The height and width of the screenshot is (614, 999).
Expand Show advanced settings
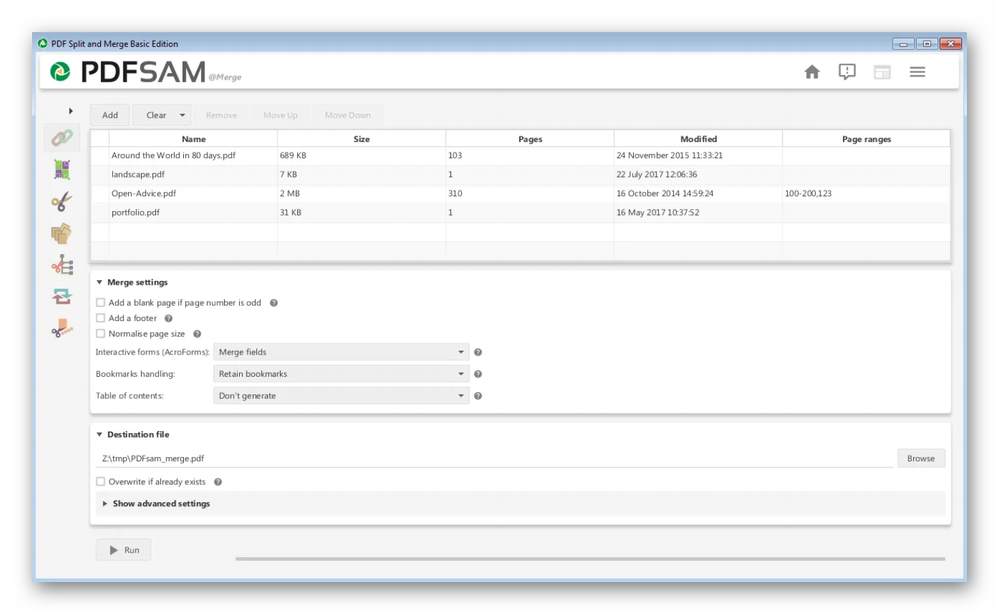coord(160,504)
